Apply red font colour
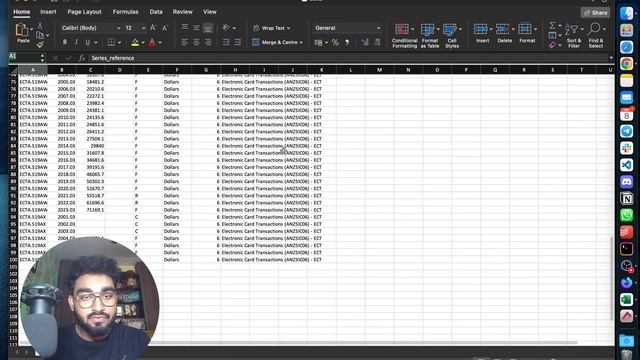This screenshot has width=640, height=360. [152, 42]
